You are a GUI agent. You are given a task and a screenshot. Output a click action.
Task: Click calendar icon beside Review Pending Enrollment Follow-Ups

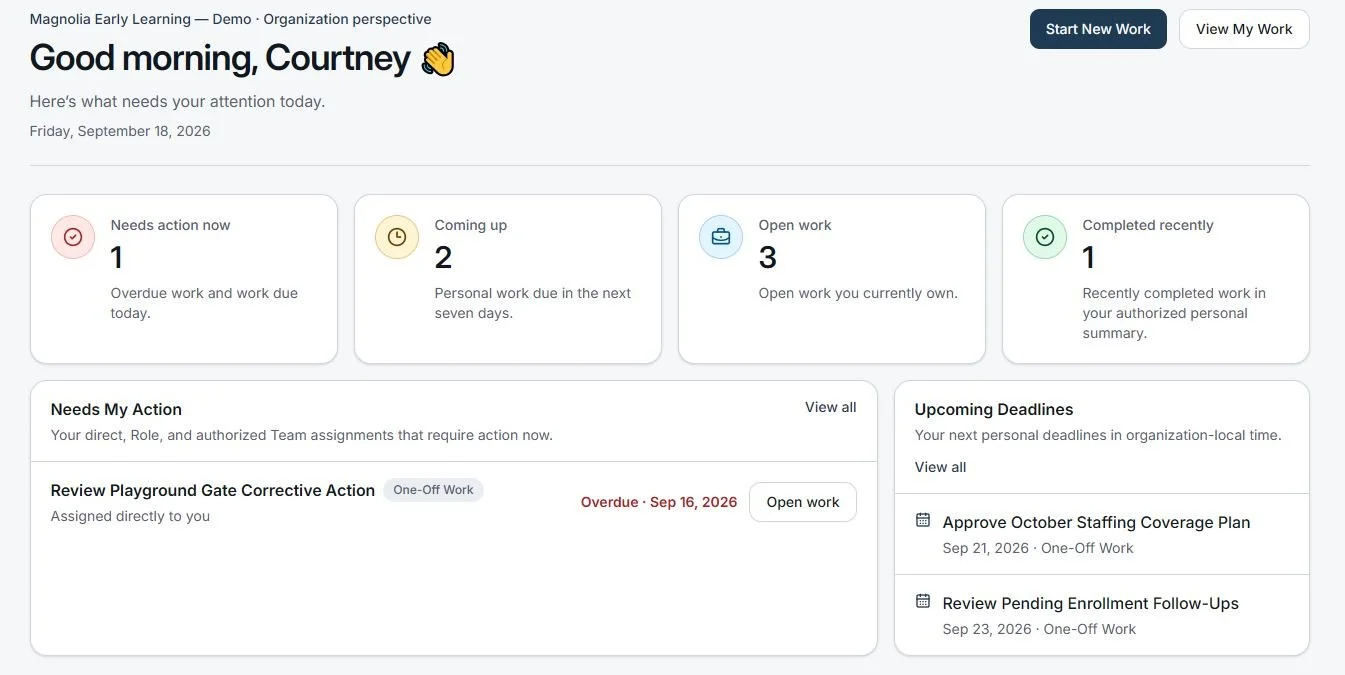pos(923,602)
